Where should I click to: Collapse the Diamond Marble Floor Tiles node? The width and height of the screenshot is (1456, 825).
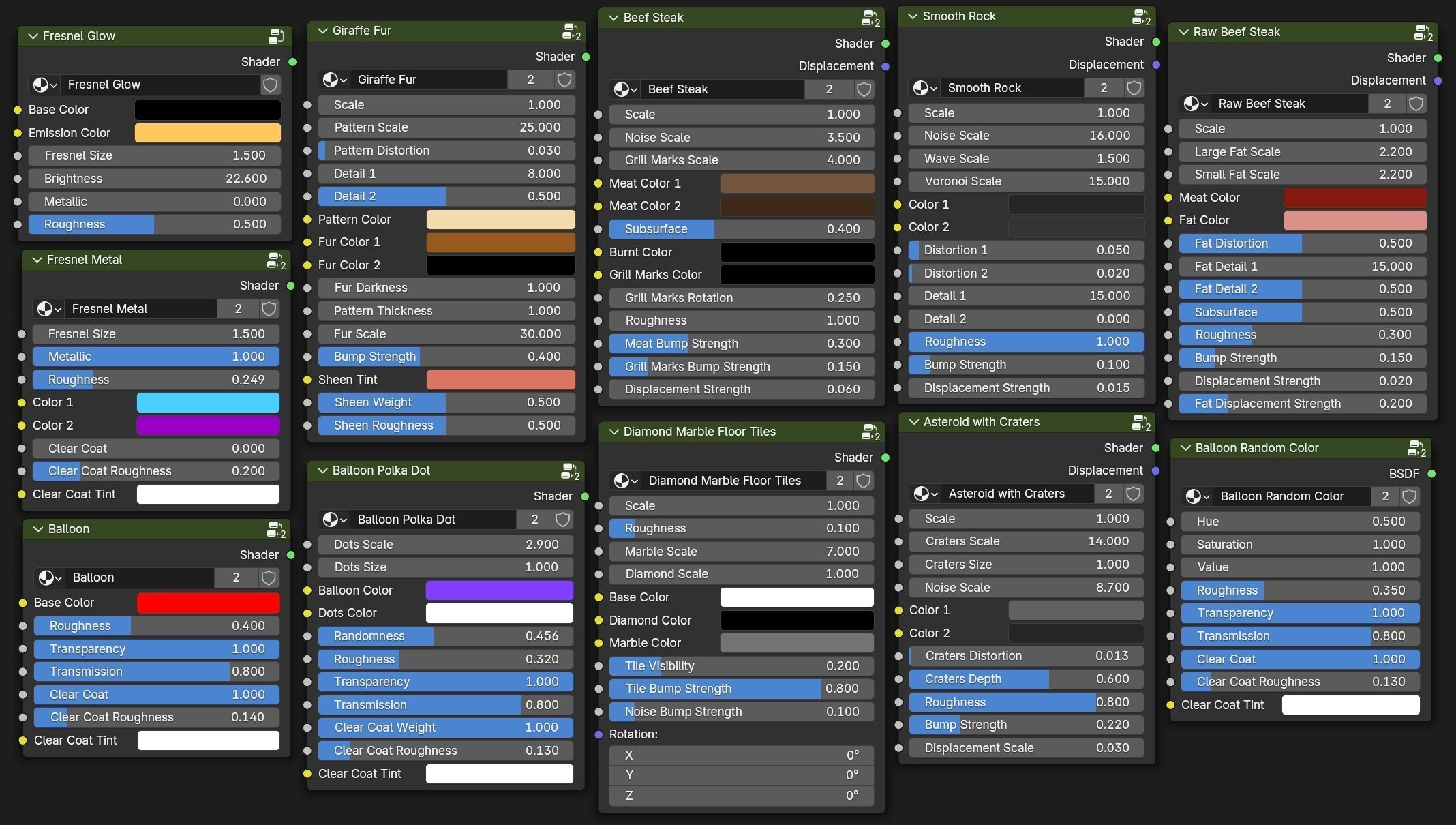click(x=613, y=432)
